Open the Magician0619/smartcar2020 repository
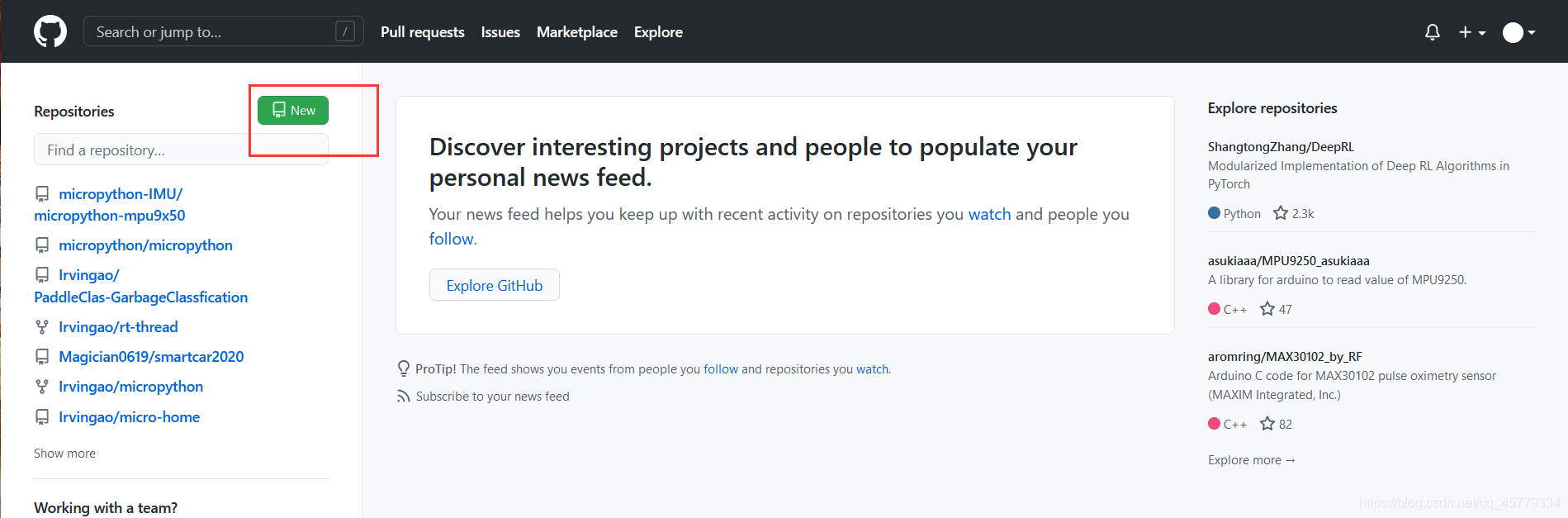The image size is (1568, 518). (x=151, y=357)
